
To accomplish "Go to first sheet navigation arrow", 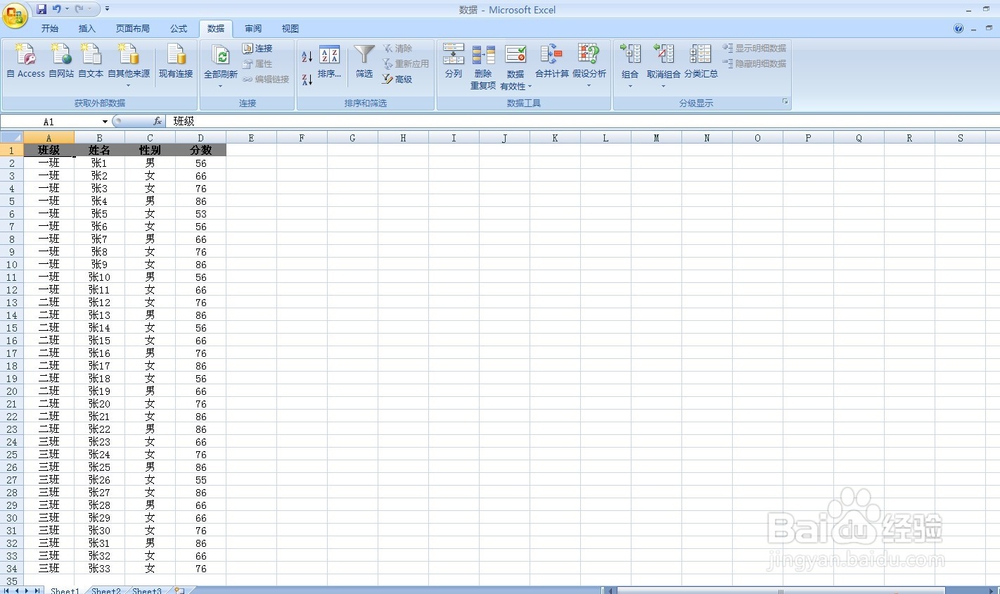I will point(7,590).
